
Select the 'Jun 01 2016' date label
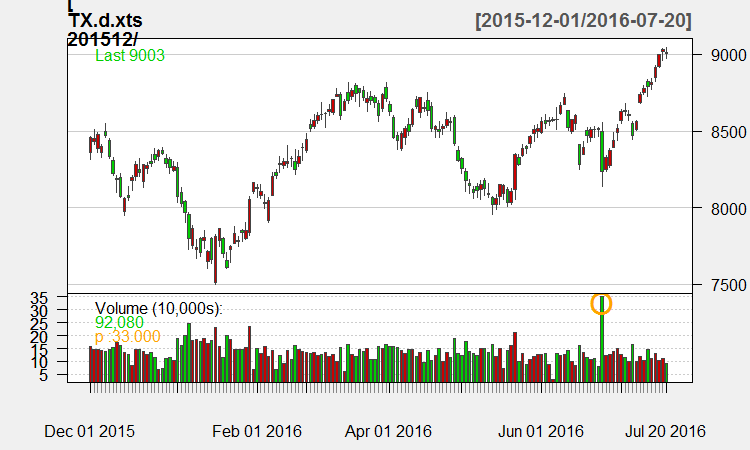pyautogui.click(x=540, y=432)
